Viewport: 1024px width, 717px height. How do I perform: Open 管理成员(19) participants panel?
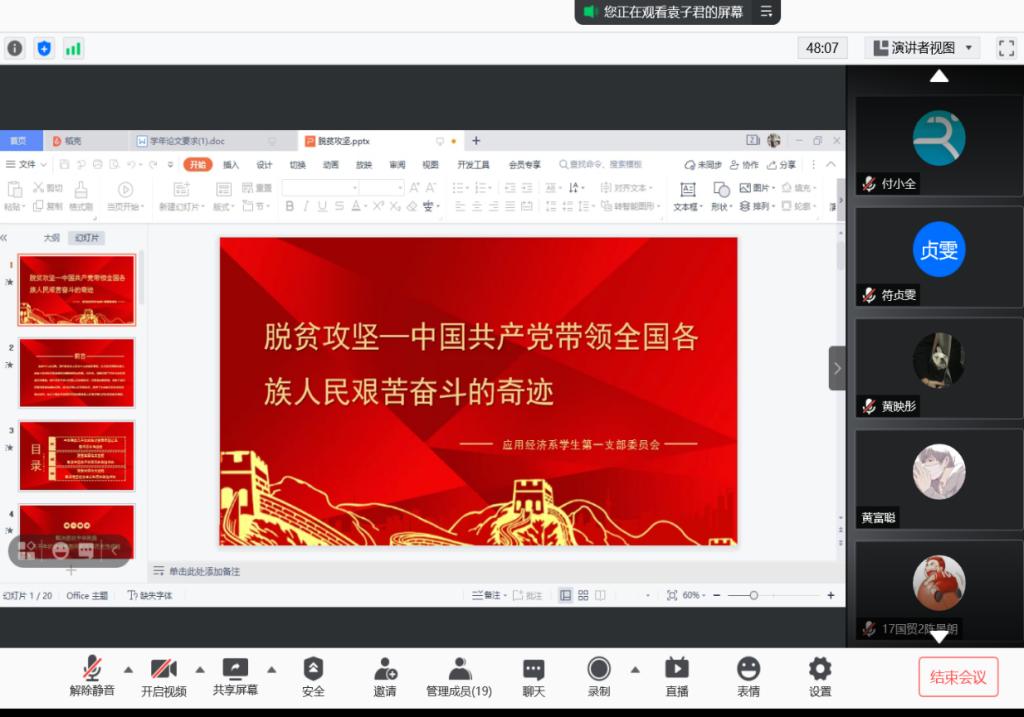point(459,669)
